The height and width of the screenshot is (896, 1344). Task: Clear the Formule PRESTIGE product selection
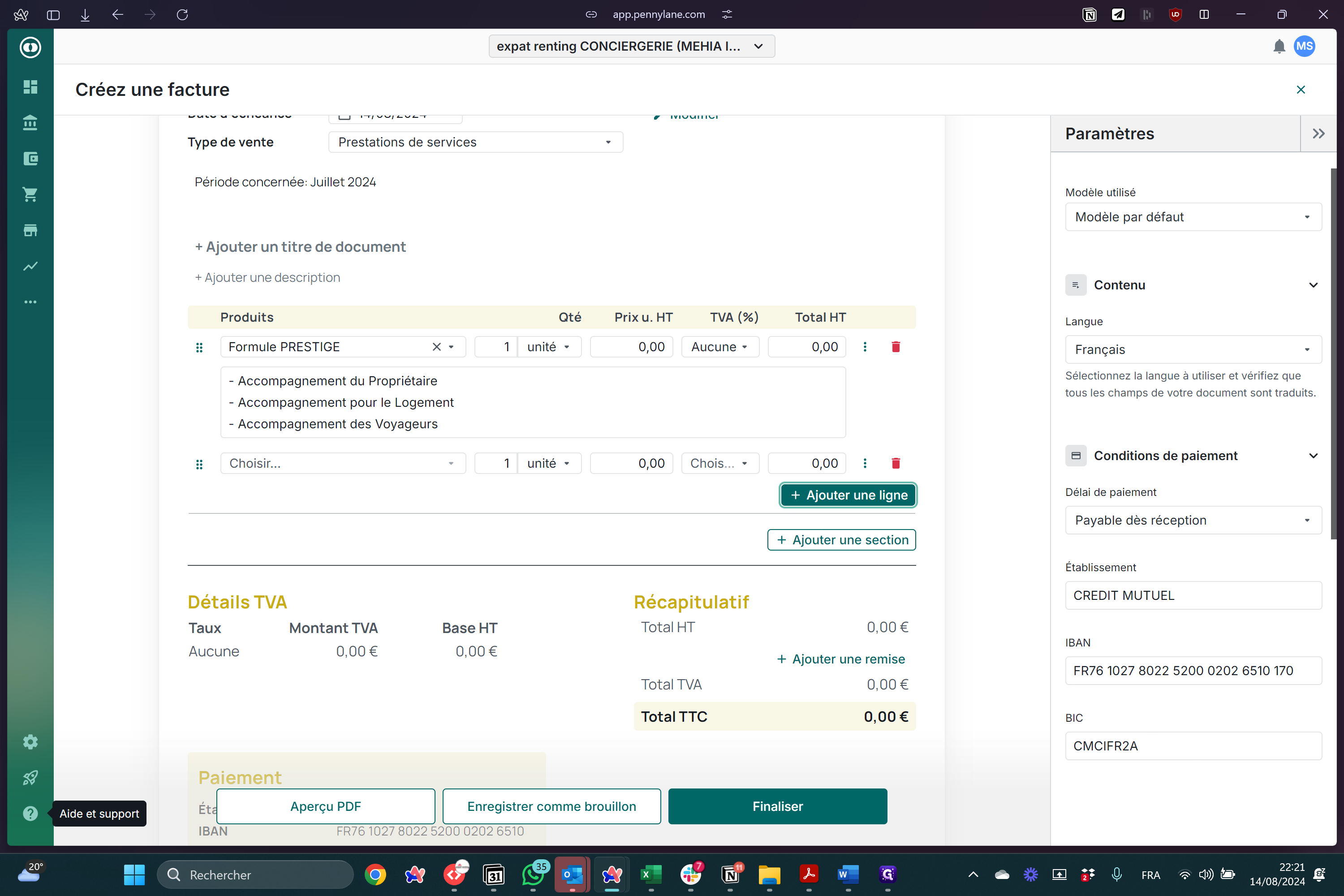436,347
